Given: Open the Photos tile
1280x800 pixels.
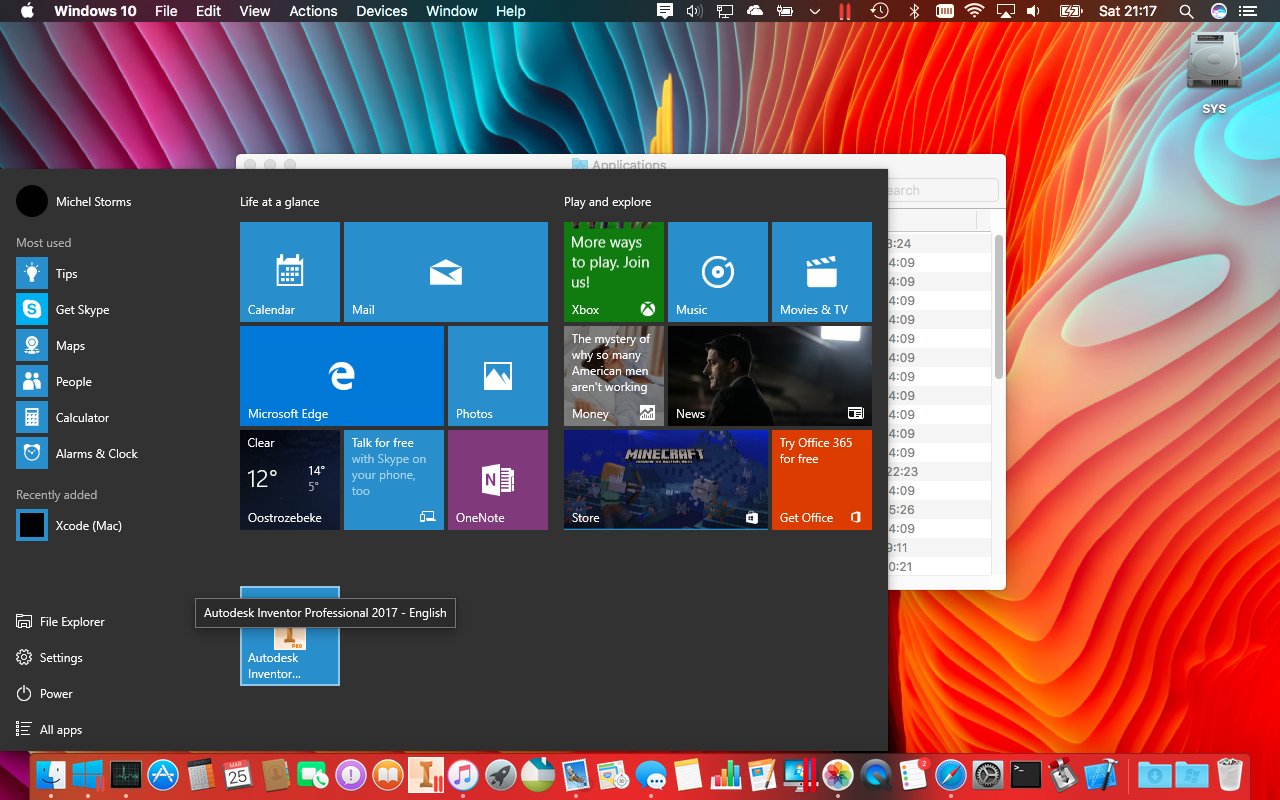Looking at the screenshot, I should pos(498,376).
